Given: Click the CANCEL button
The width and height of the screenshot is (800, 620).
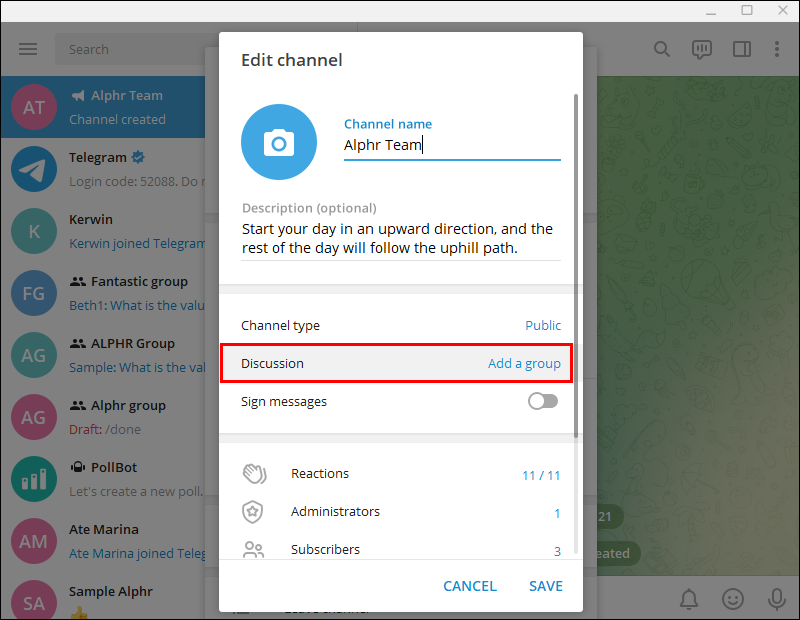Looking at the screenshot, I should (x=470, y=586).
